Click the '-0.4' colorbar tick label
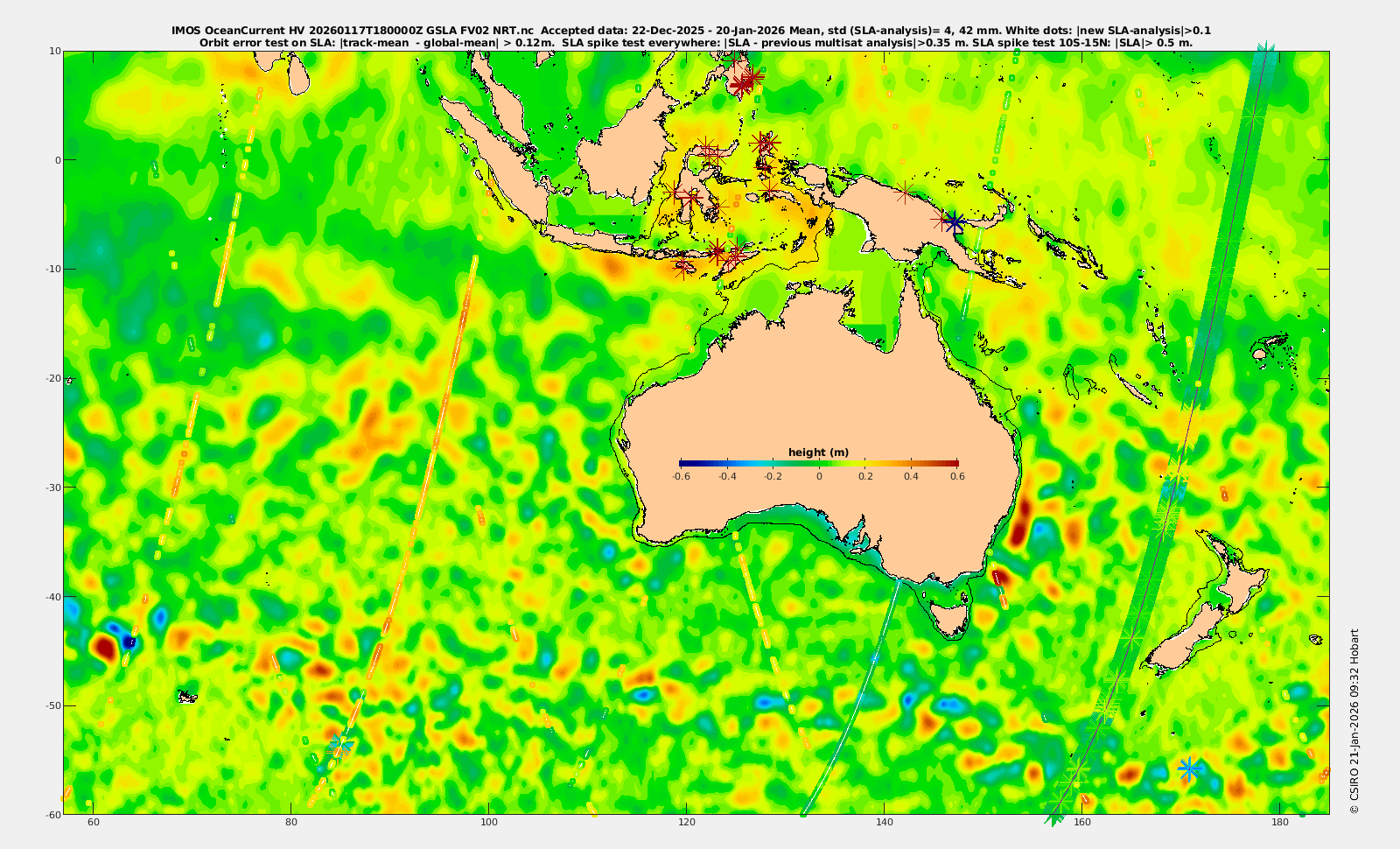 pyautogui.click(x=726, y=477)
